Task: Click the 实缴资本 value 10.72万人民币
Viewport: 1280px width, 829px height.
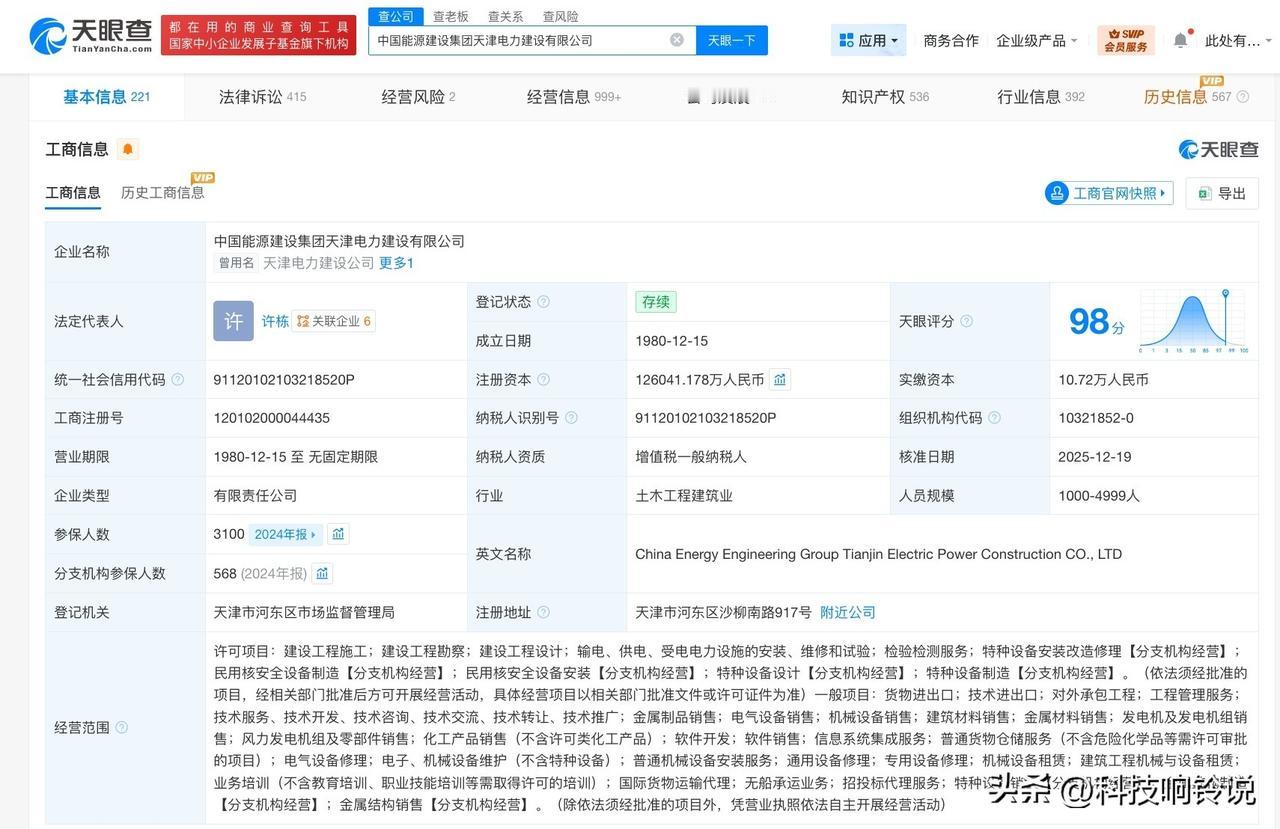Action: (x=1104, y=380)
